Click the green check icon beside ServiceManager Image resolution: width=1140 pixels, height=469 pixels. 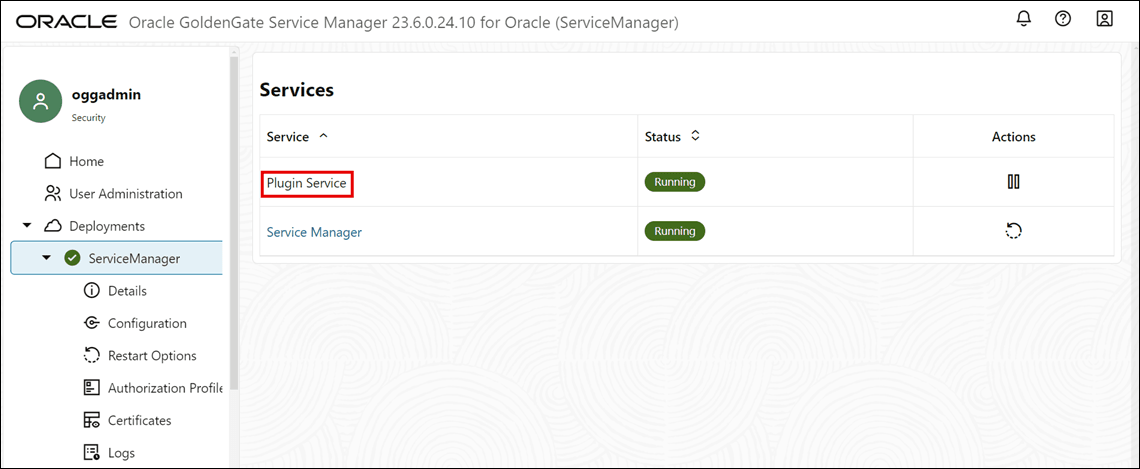pyautogui.click(x=72, y=258)
